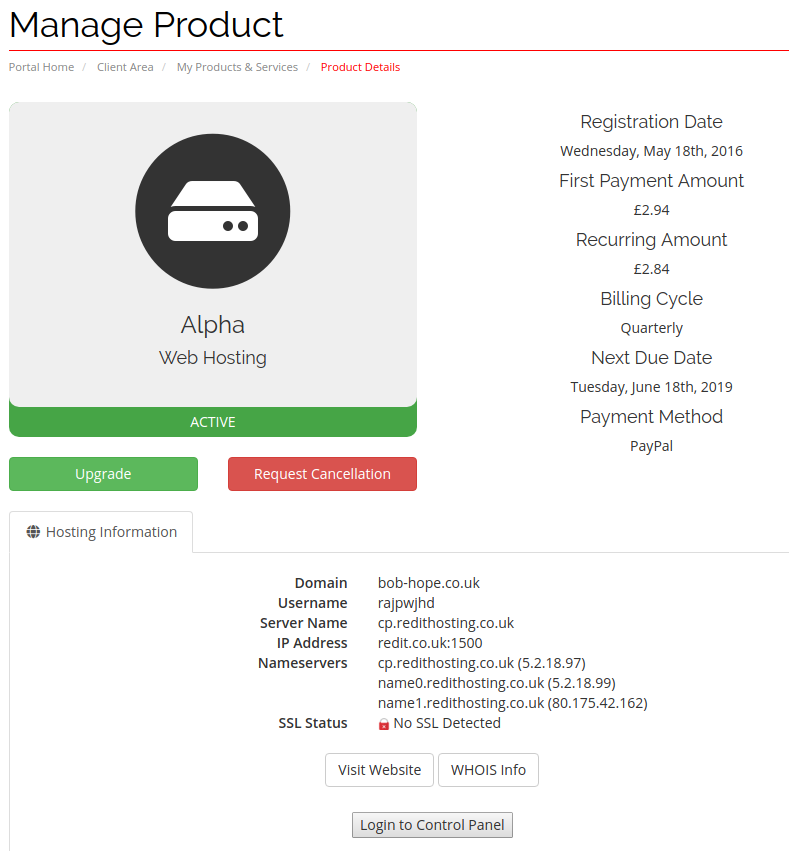Viewport: 789px width, 851px height.
Task: Go to Portal Home breadcrumb
Action: 41,67
